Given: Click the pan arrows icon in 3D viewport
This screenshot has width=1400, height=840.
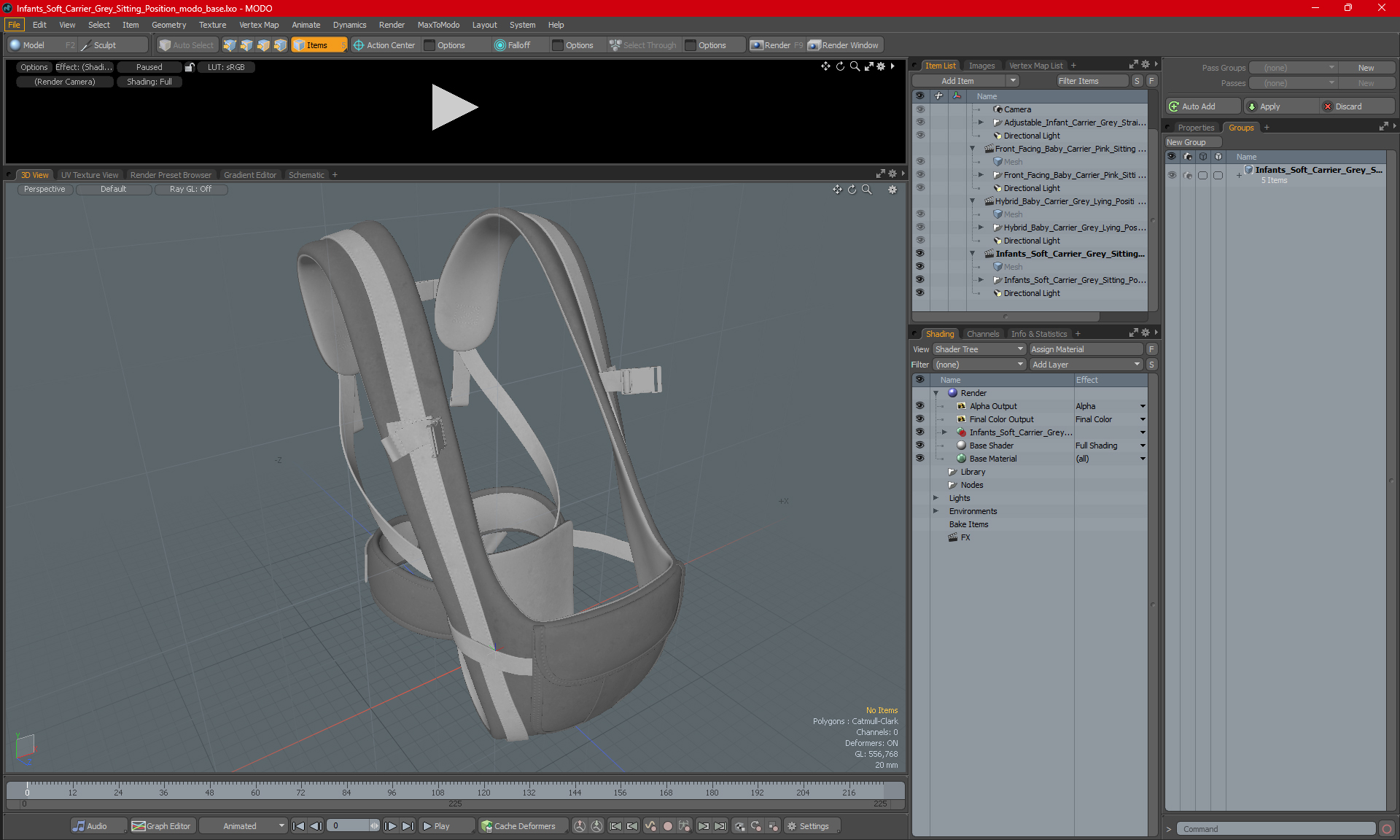Looking at the screenshot, I should [x=837, y=190].
